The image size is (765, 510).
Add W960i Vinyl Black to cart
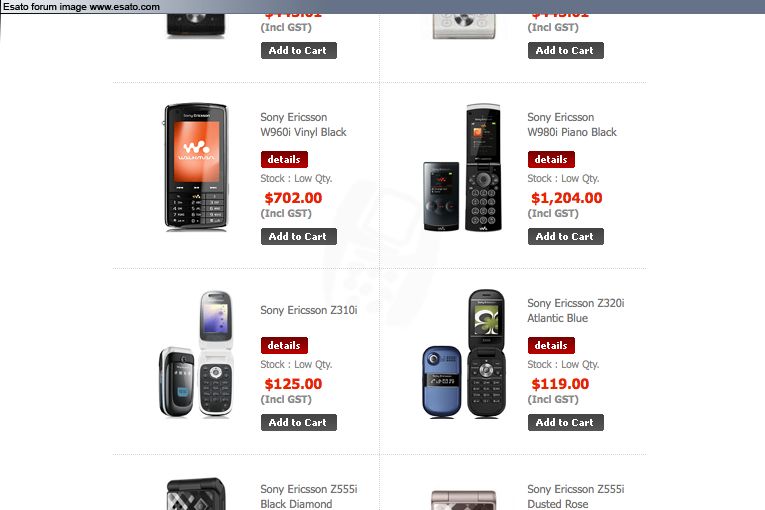pos(299,237)
